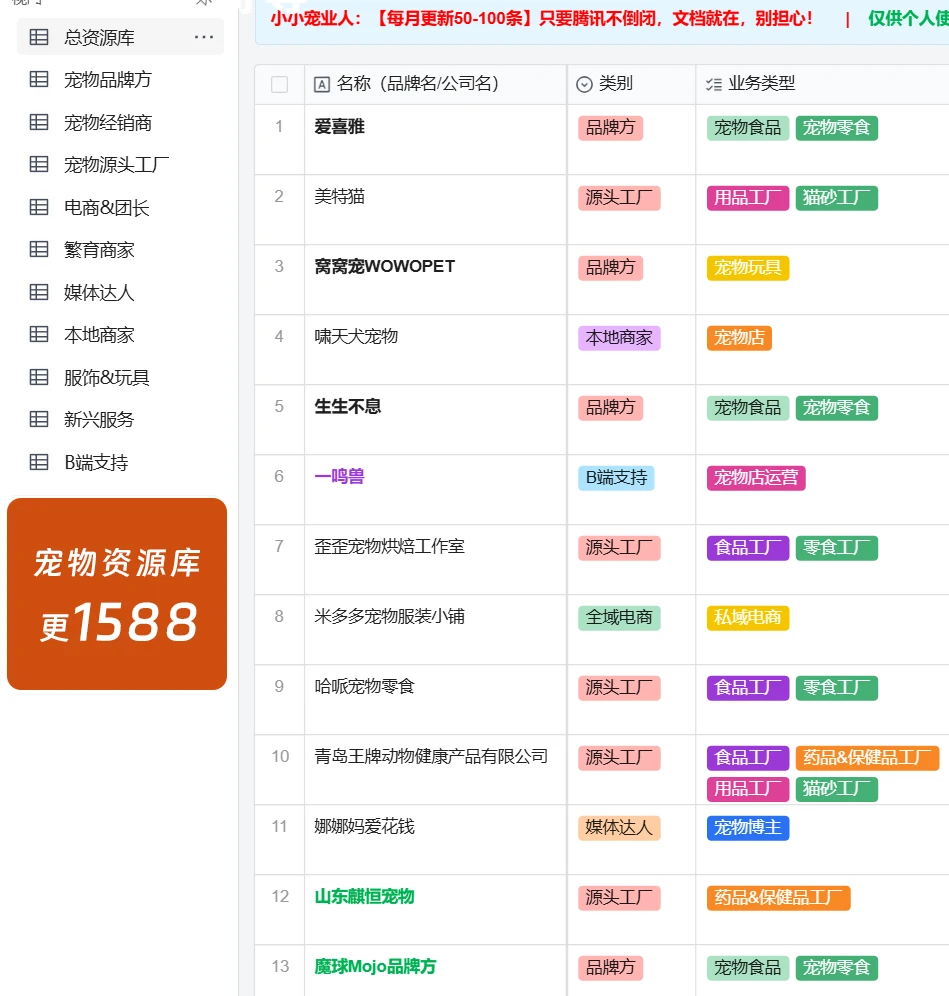
Task: Click the orange 宠物资源库 更1588 banner
Action: pos(117,594)
